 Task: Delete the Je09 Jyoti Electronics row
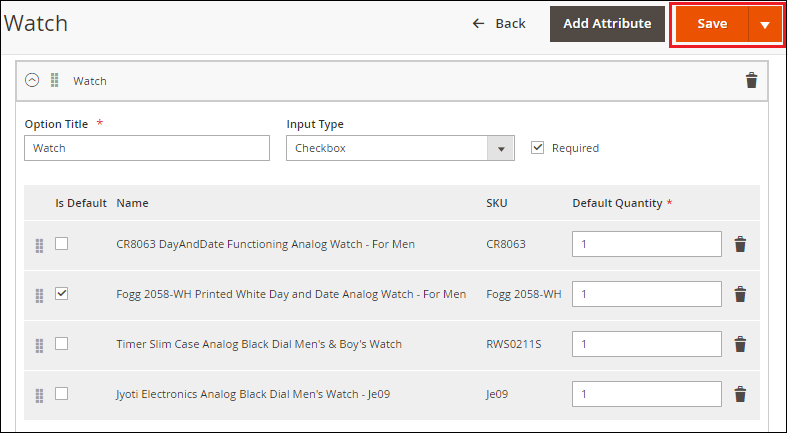click(x=740, y=394)
